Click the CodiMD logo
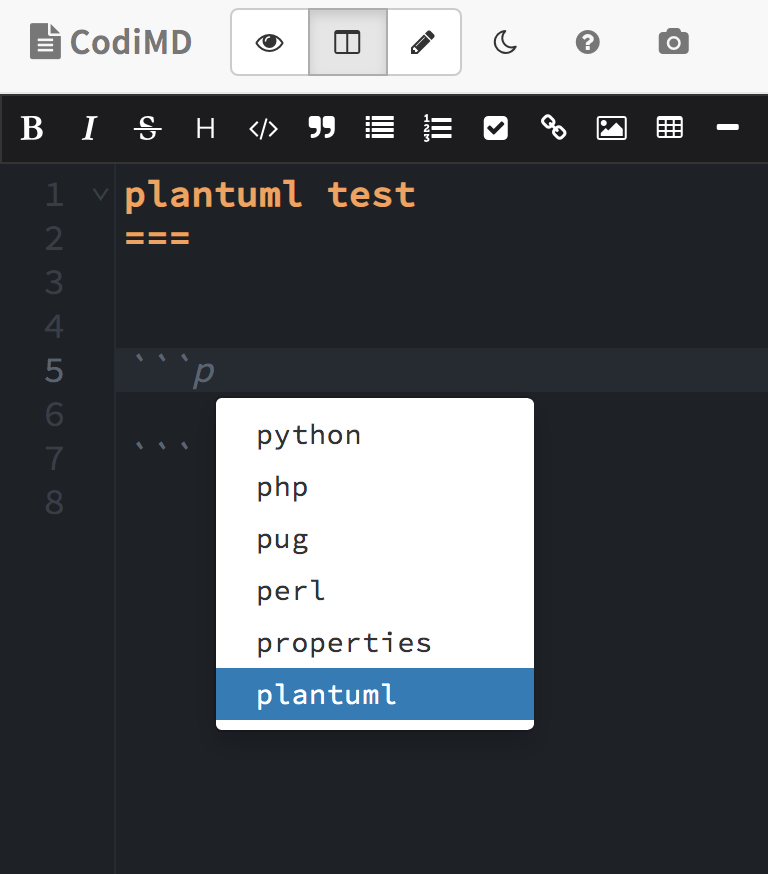Image resolution: width=768 pixels, height=874 pixels. [110, 42]
